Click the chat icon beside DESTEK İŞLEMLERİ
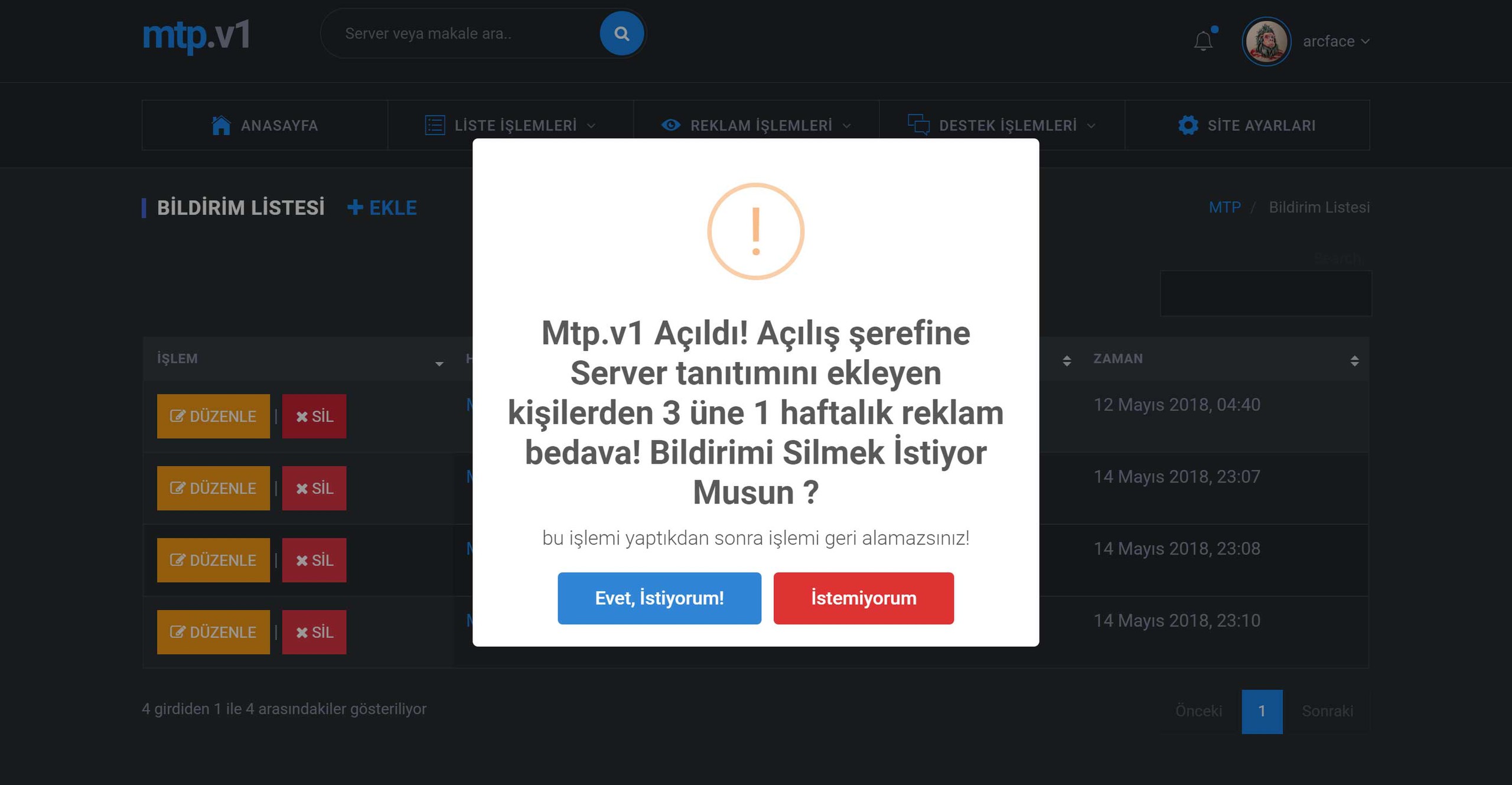1512x785 pixels. 918,125
